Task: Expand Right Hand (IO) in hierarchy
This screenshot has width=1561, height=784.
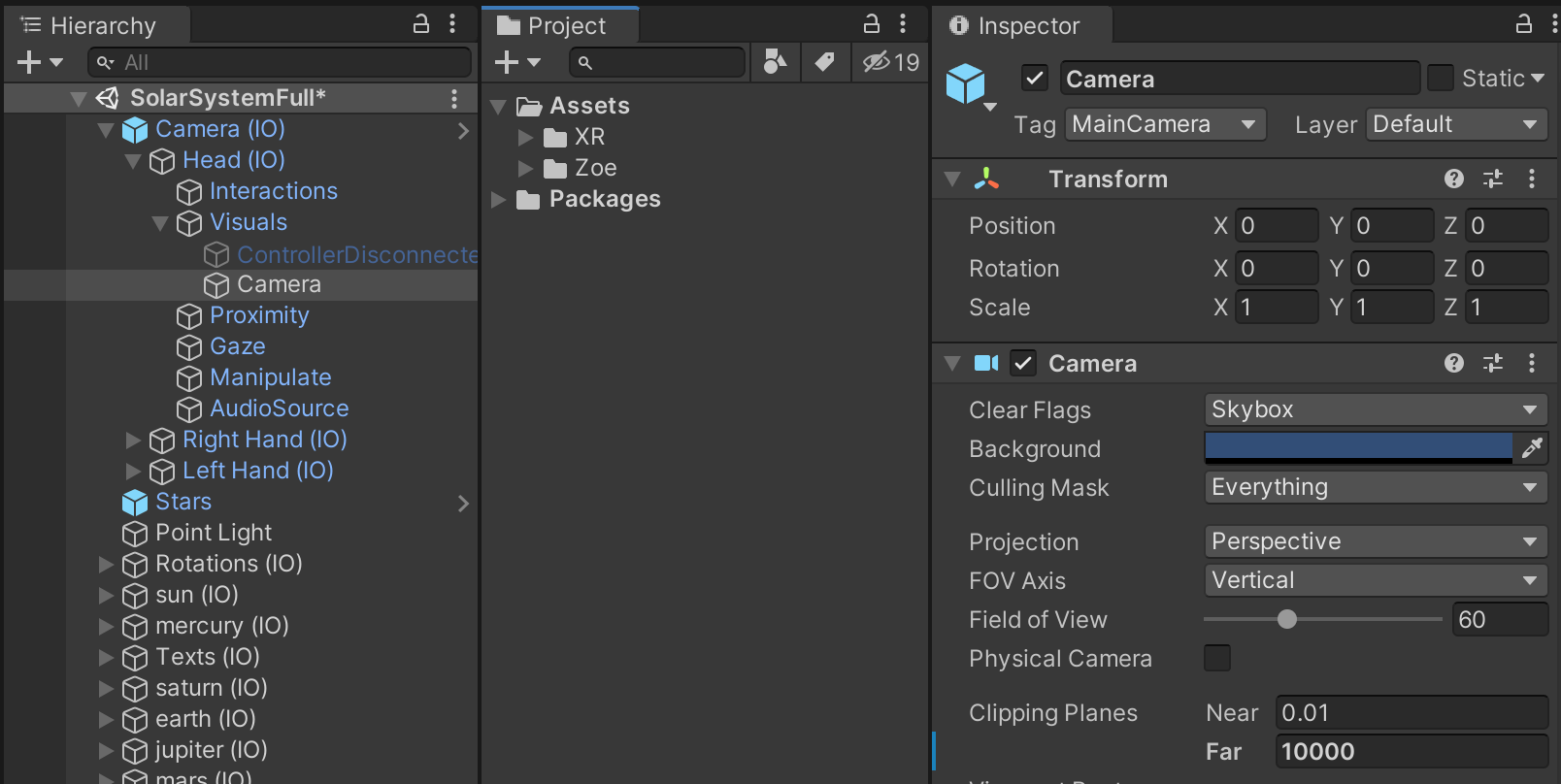Action: coord(134,440)
